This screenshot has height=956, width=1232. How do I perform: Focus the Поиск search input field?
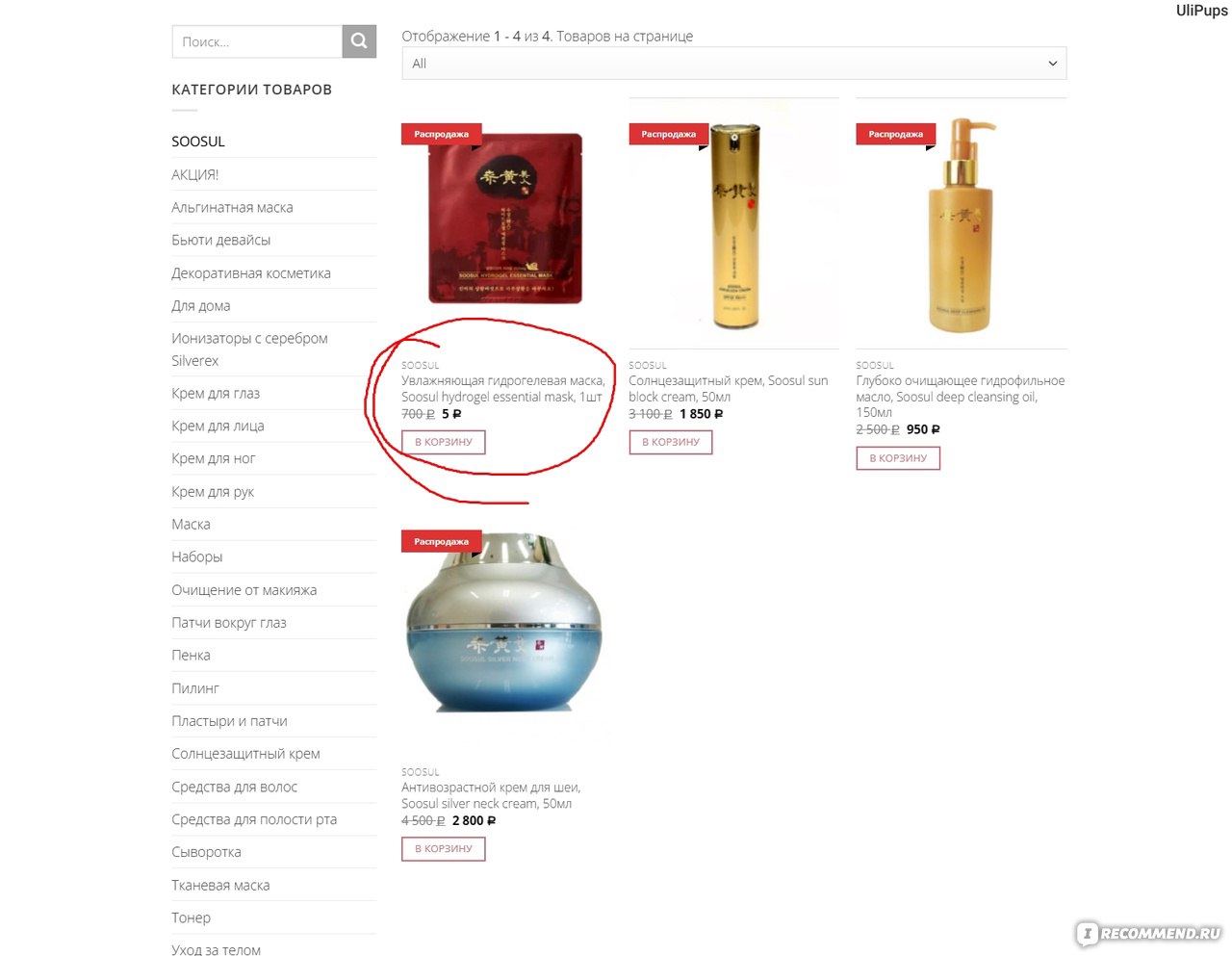257,41
